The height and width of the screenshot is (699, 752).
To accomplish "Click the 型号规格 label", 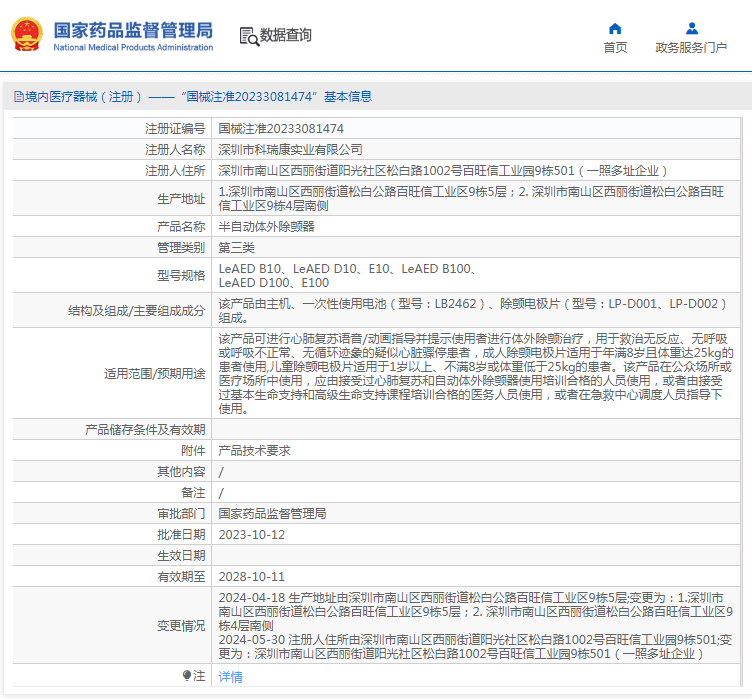I will [181, 275].
